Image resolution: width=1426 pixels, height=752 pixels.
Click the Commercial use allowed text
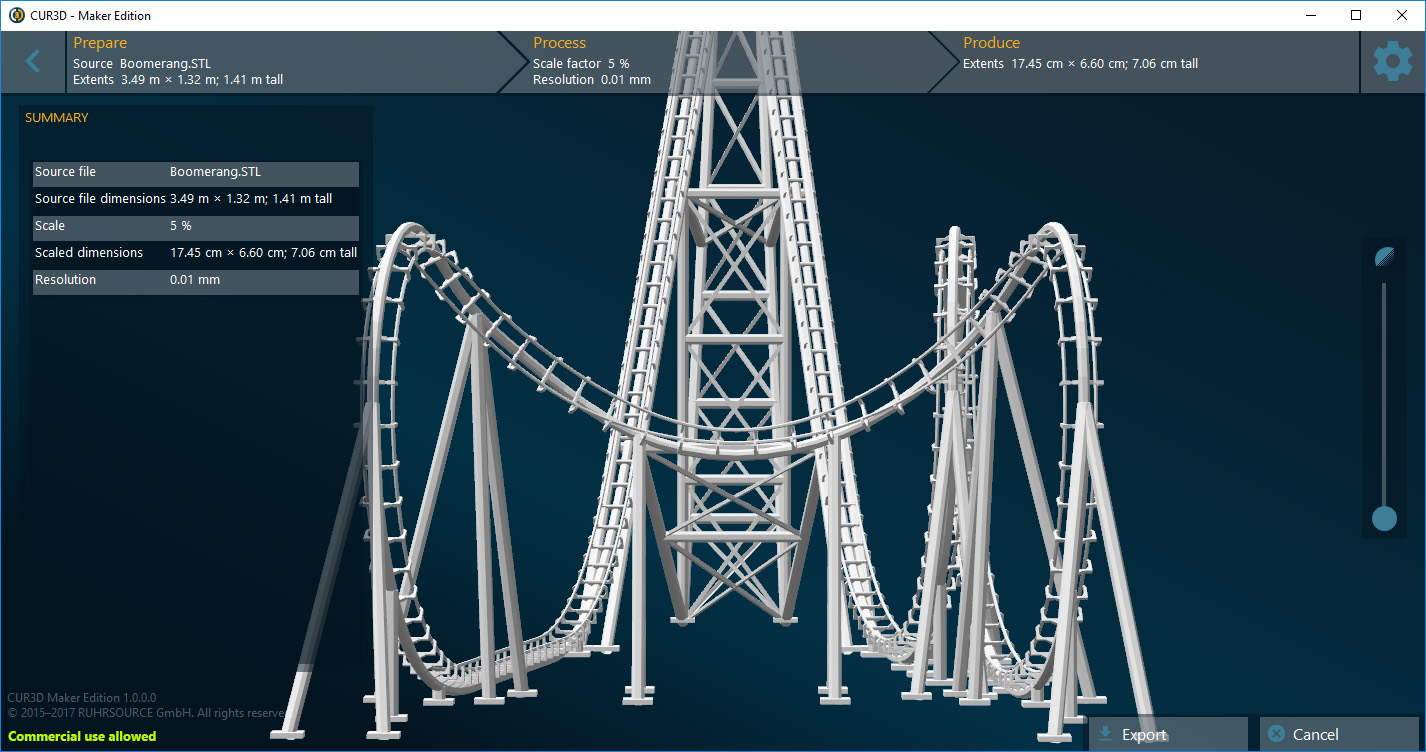(x=81, y=735)
